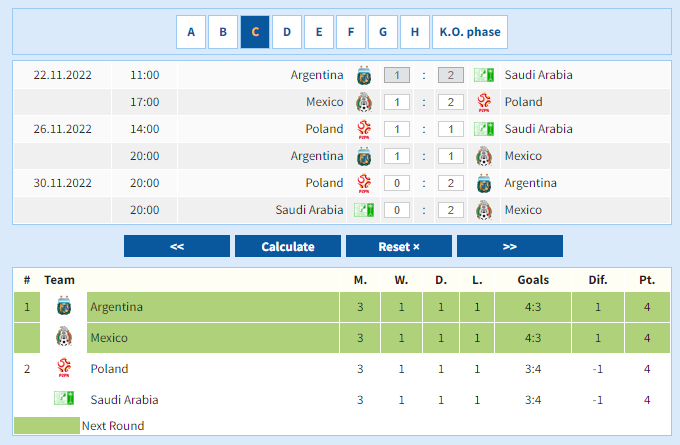Select Group H tab

point(414,32)
